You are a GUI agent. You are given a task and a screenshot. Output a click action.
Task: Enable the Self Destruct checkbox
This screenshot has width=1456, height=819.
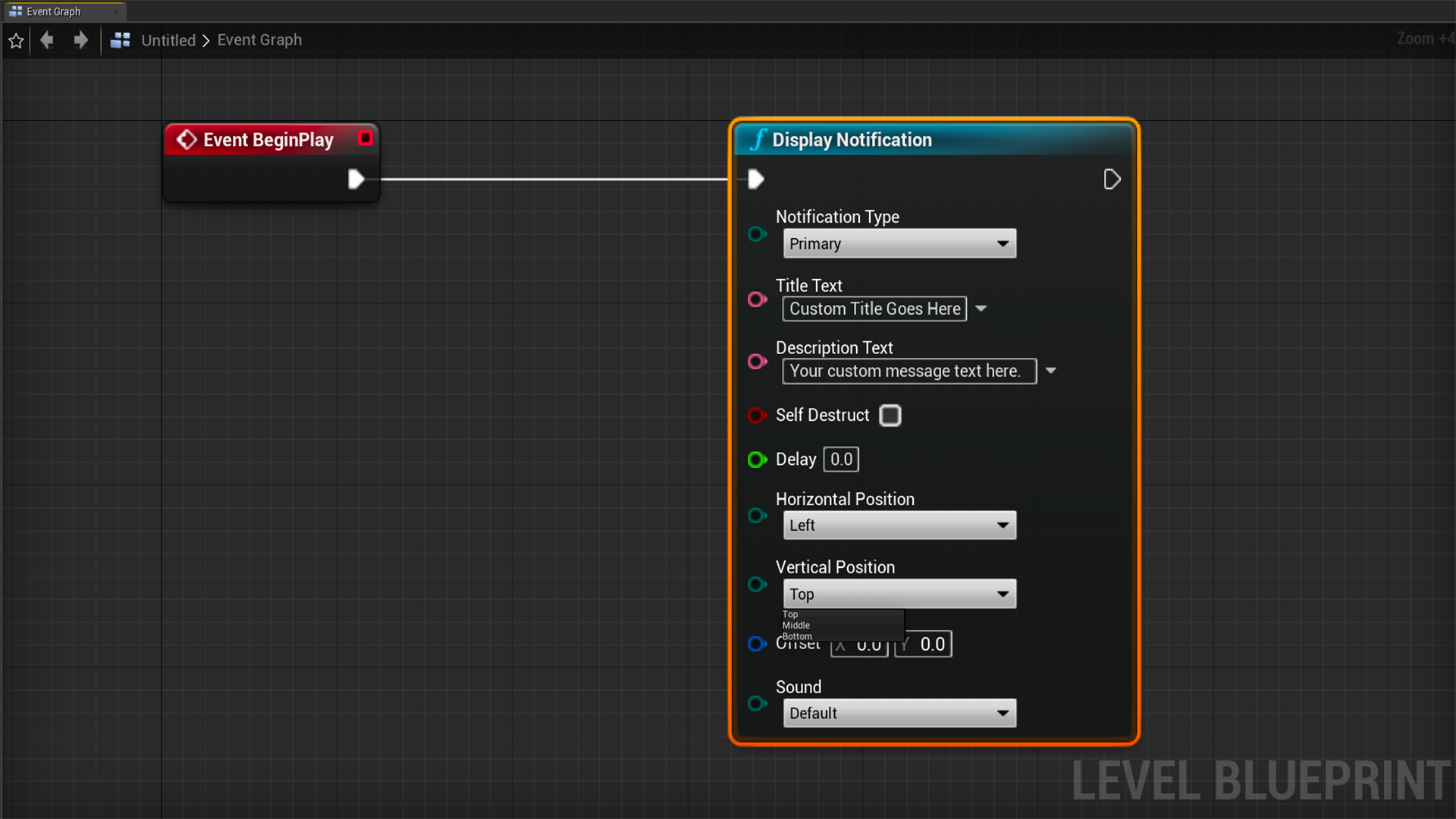coord(890,416)
